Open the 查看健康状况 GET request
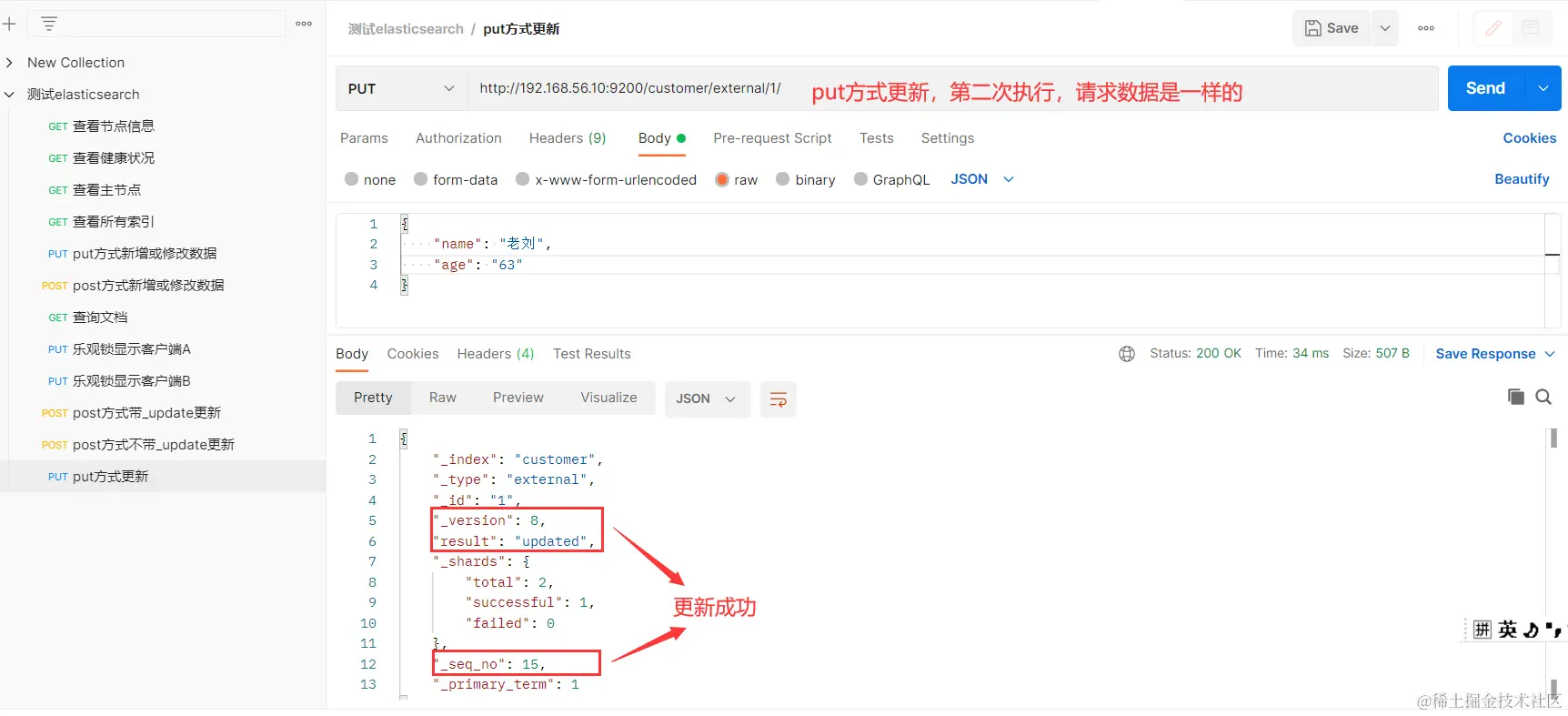The height and width of the screenshot is (716, 1568). pyautogui.click(x=114, y=158)
